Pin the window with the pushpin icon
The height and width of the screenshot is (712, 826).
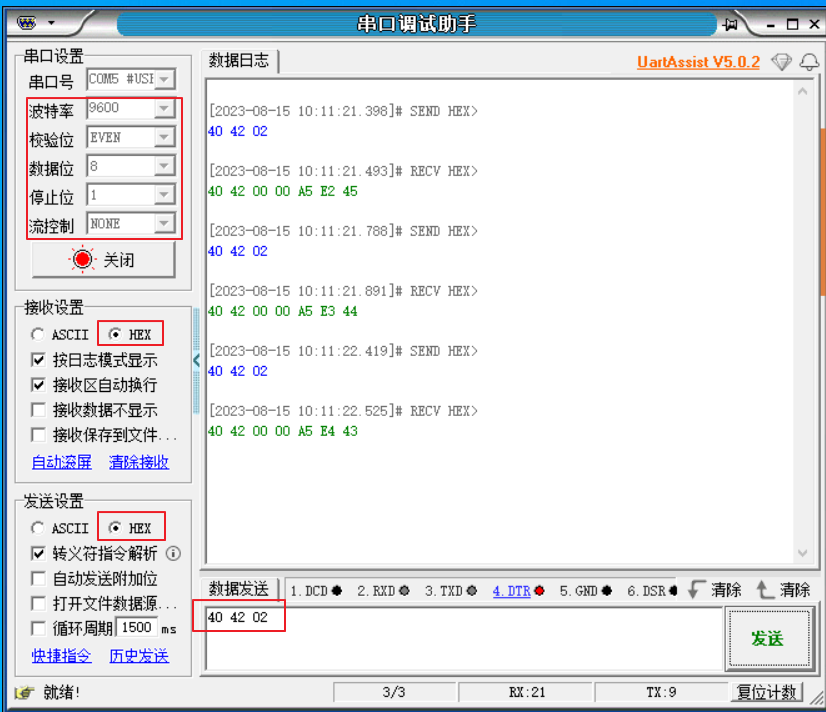point(731,24)
